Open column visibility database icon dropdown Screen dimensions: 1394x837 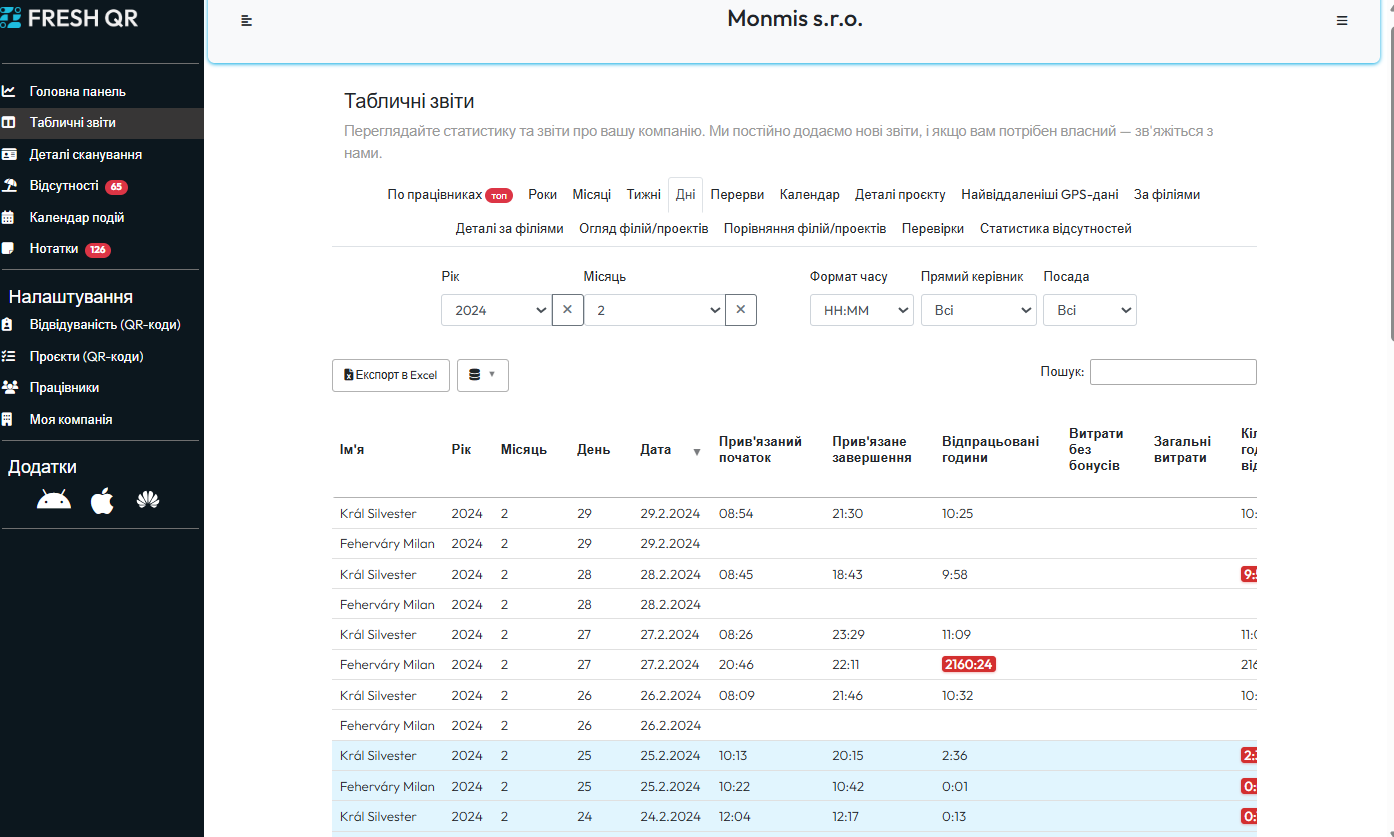482,375
